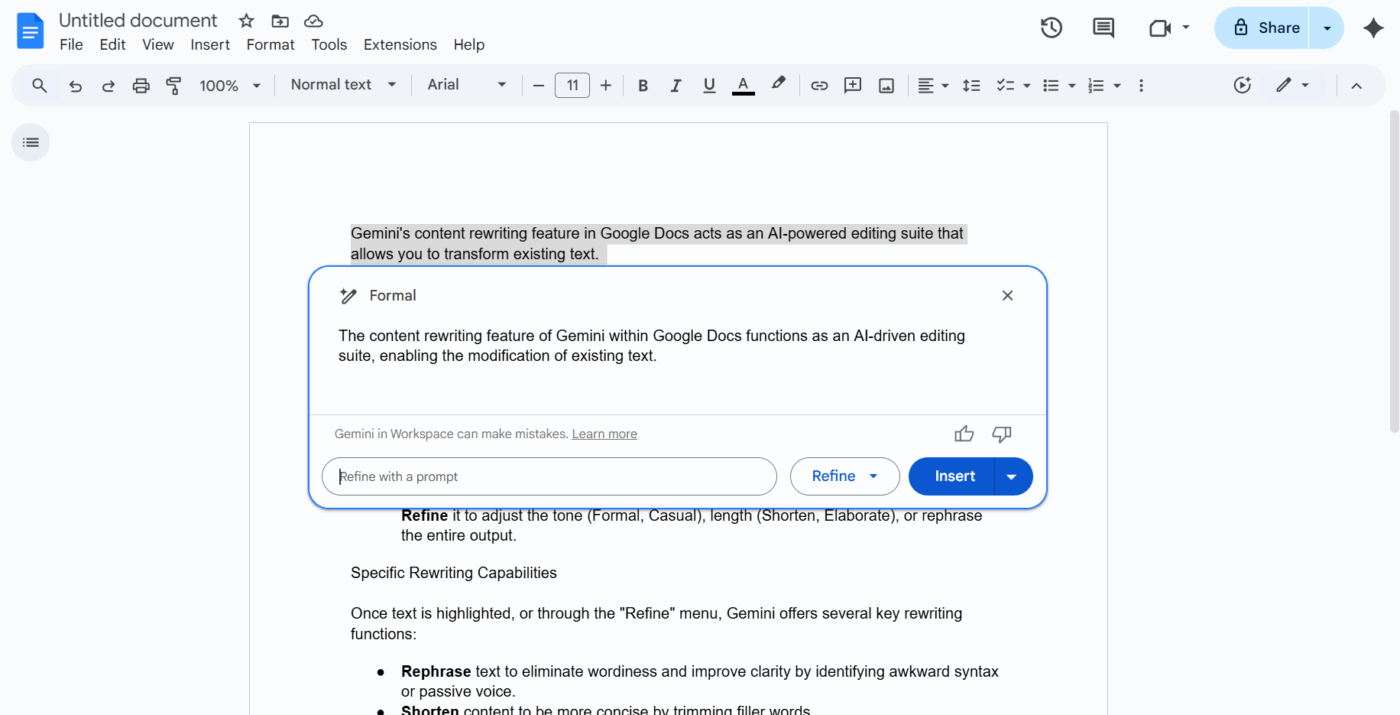Open the Insert menu
The width and height of the screenshot is (1400, 715).
pos(210,45)
